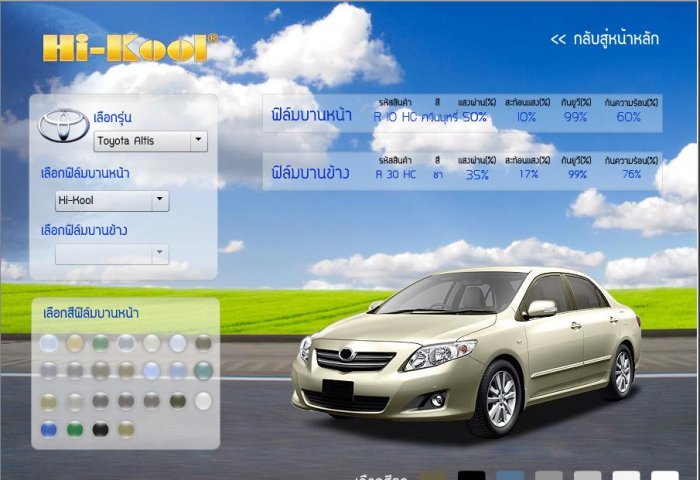Screen dimensions: 700x480
Task: Click product code R 10 HC
Action: point(395,117)
